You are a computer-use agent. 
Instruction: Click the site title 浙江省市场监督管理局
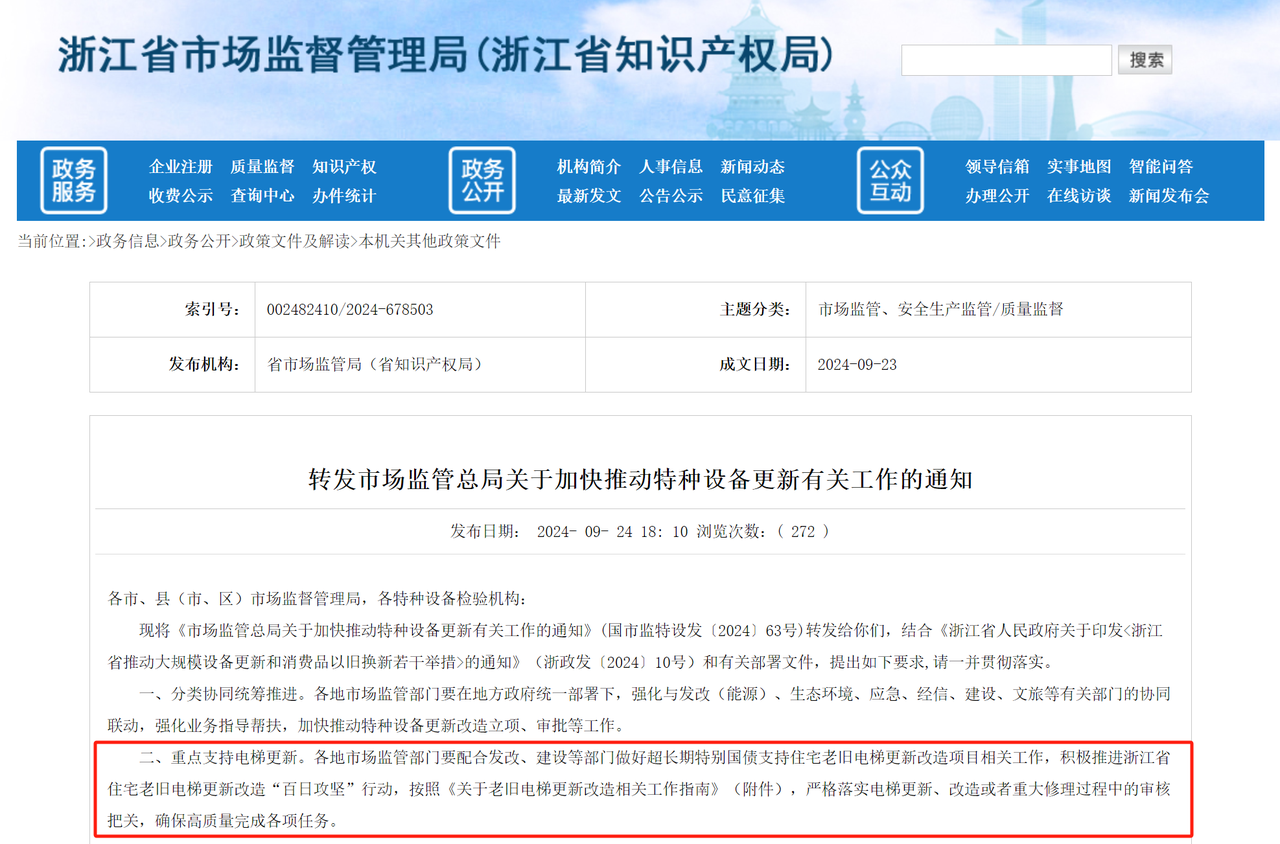tap(263, 53)
